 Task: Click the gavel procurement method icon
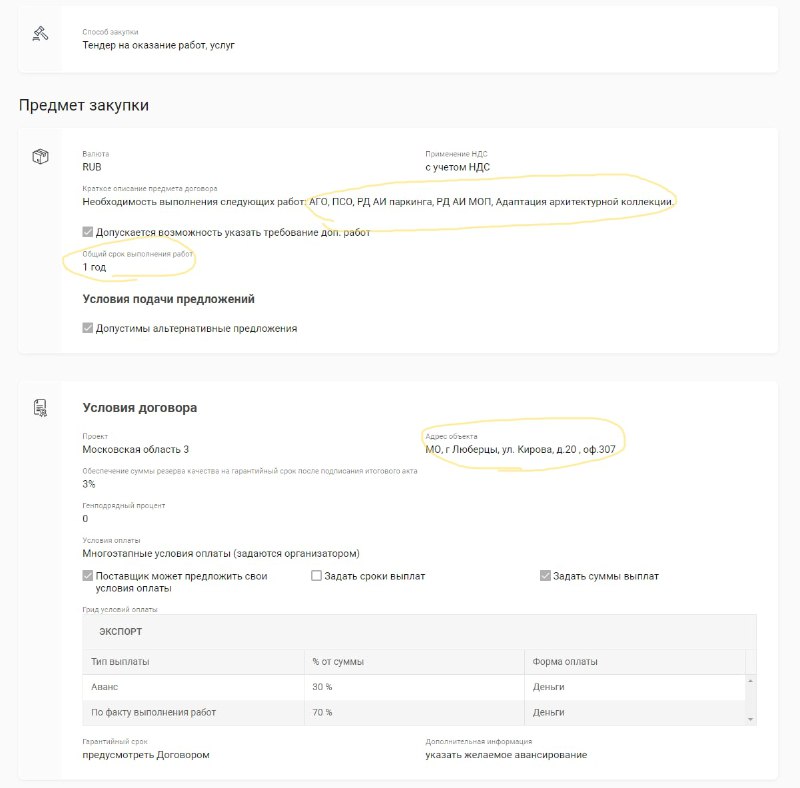tap(40, 34)
